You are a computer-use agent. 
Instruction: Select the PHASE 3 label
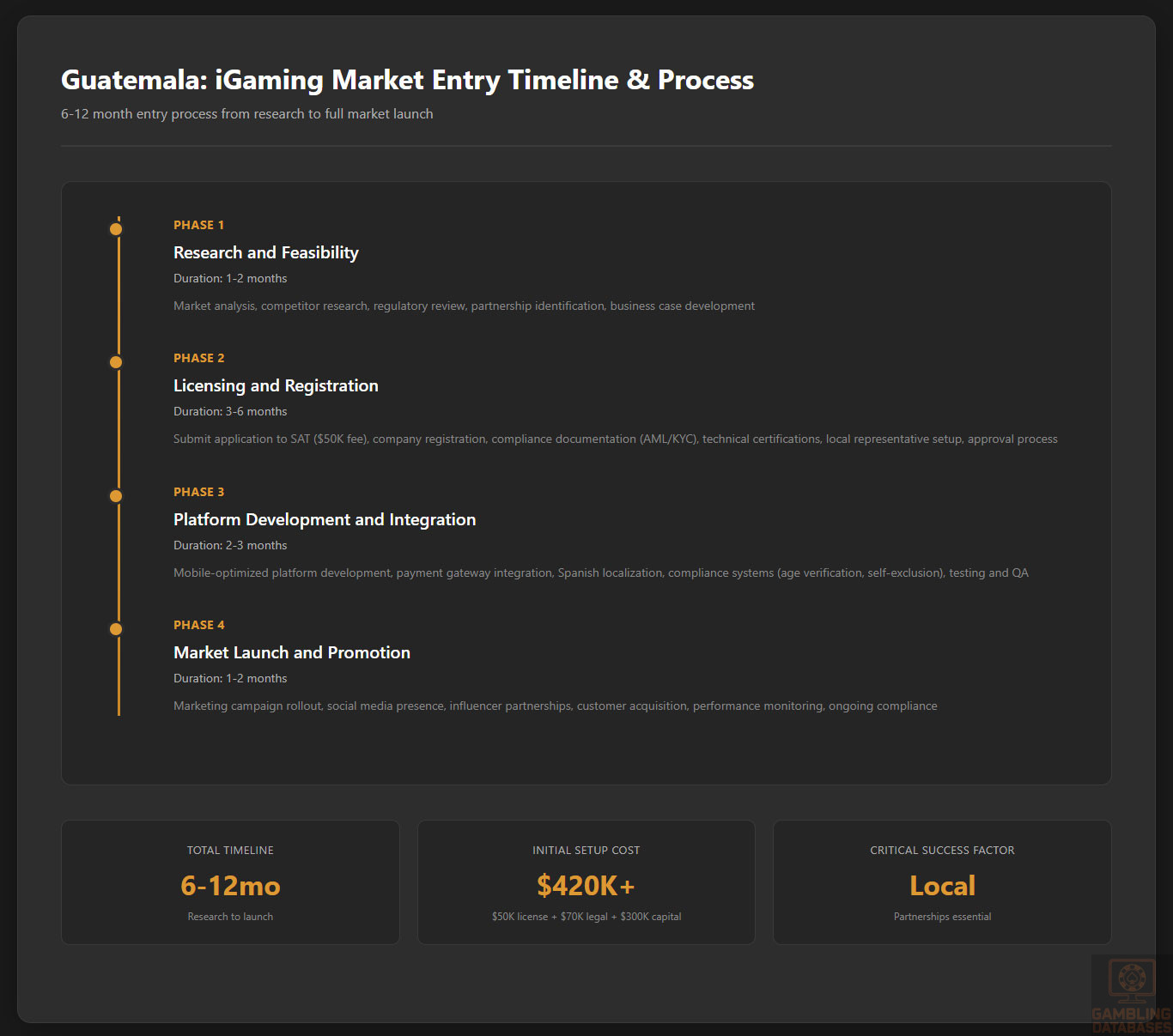[x=198, y=492]
